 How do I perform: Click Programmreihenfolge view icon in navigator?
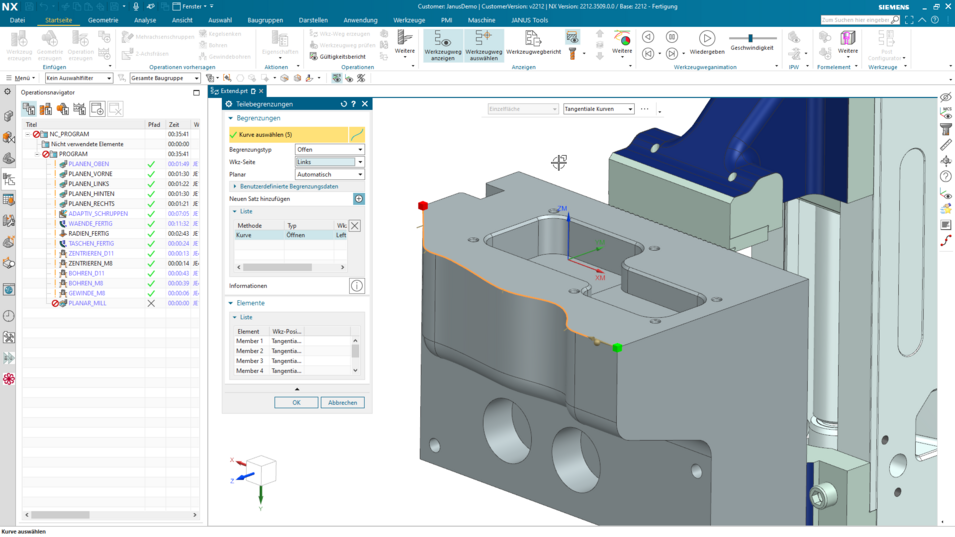pyautogui.click(x=29, y=109)
